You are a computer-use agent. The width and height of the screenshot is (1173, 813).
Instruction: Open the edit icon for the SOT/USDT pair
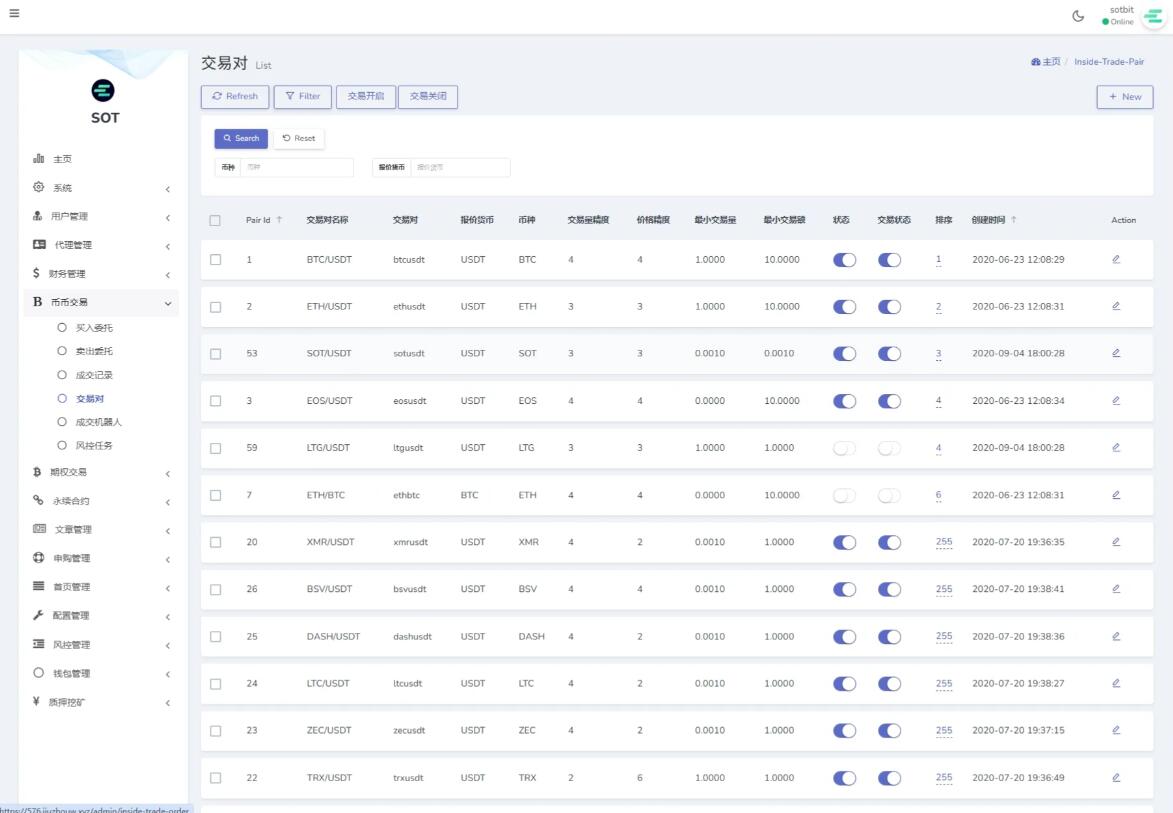(x=1116, y=353)
